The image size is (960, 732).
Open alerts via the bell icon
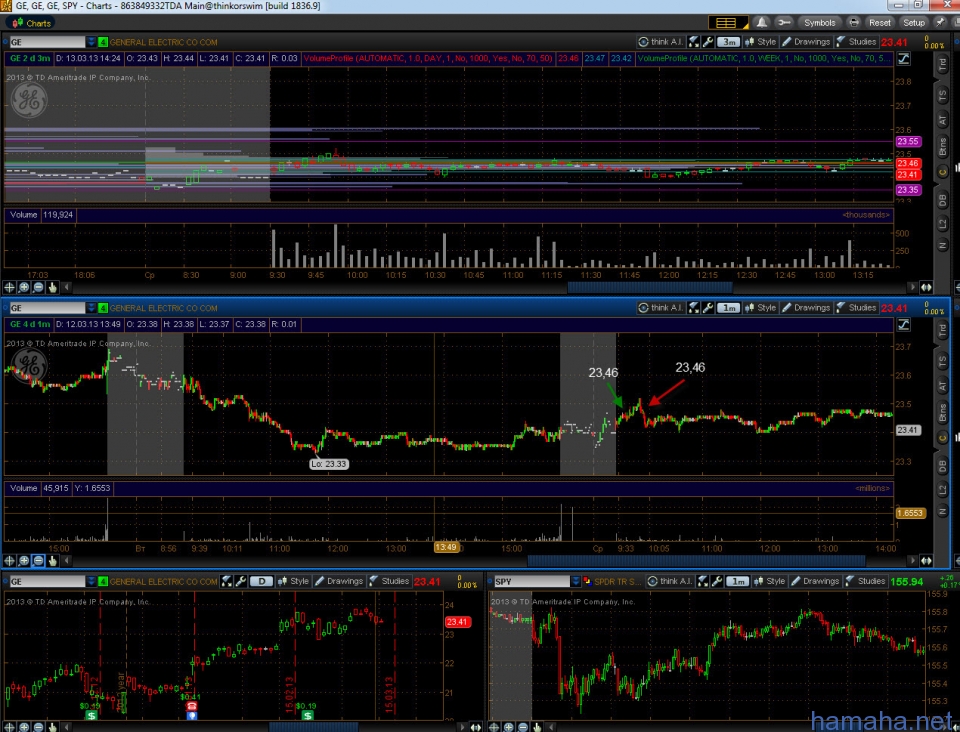762,23
